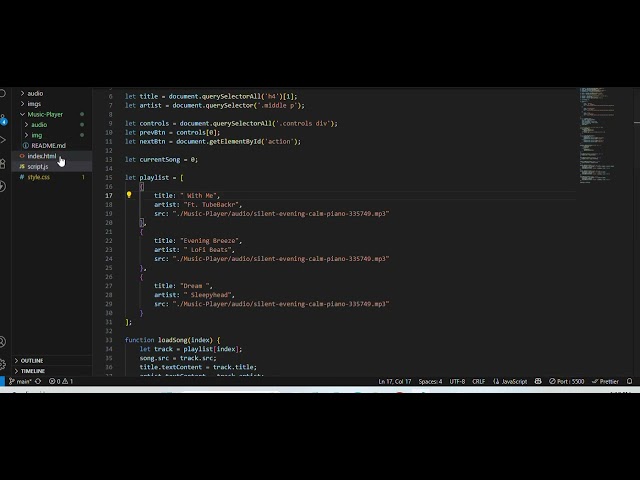
Task: Click the sync changes icon in status bar
Action: pyautogui.click(x=38, y=381)
